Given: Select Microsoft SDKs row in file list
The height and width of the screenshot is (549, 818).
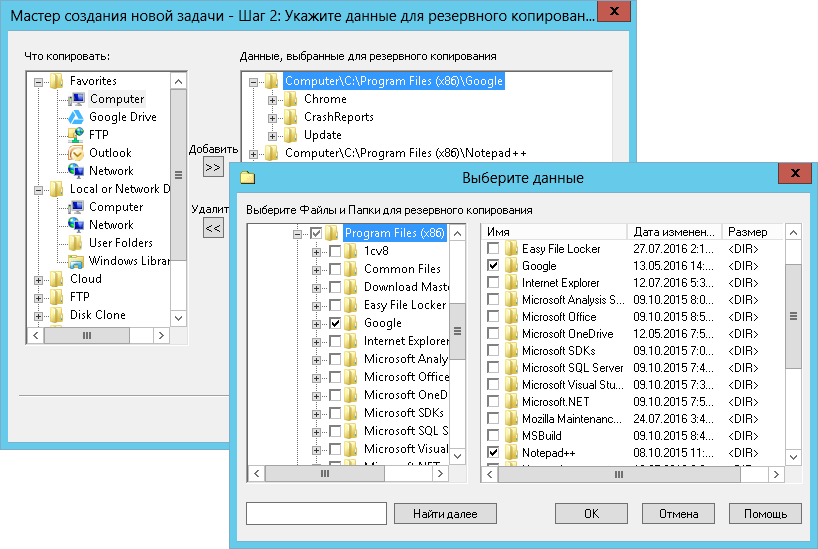Looking at the screenshot, I should pos(632,351).
